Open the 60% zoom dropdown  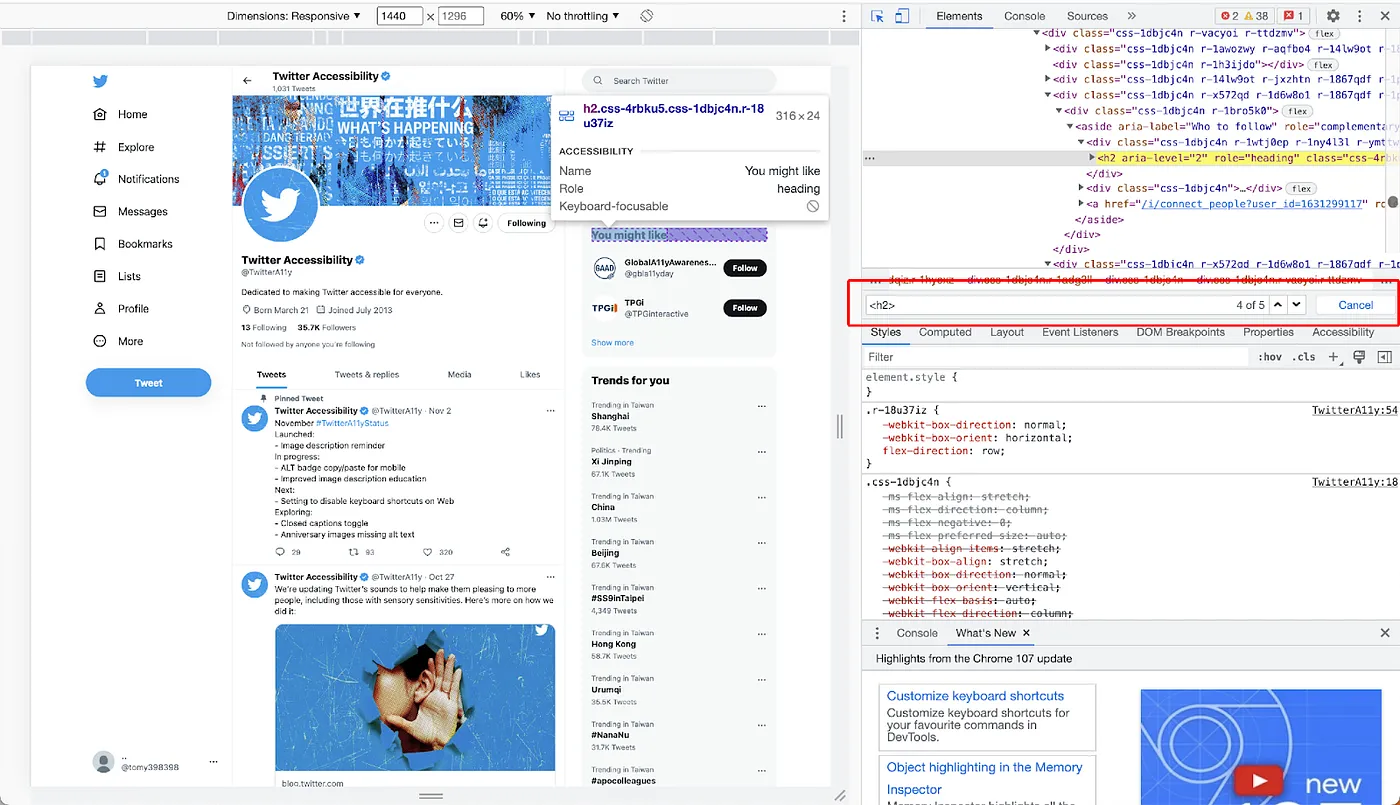tap(517, 16)
